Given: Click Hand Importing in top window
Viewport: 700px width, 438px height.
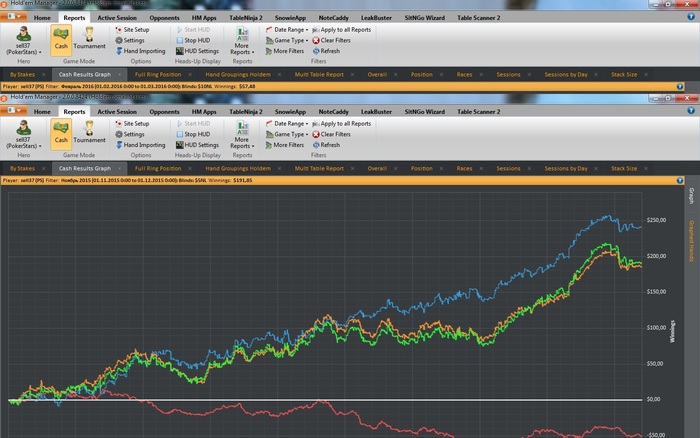Looking at the screenshot, I should tap(140, 51).
